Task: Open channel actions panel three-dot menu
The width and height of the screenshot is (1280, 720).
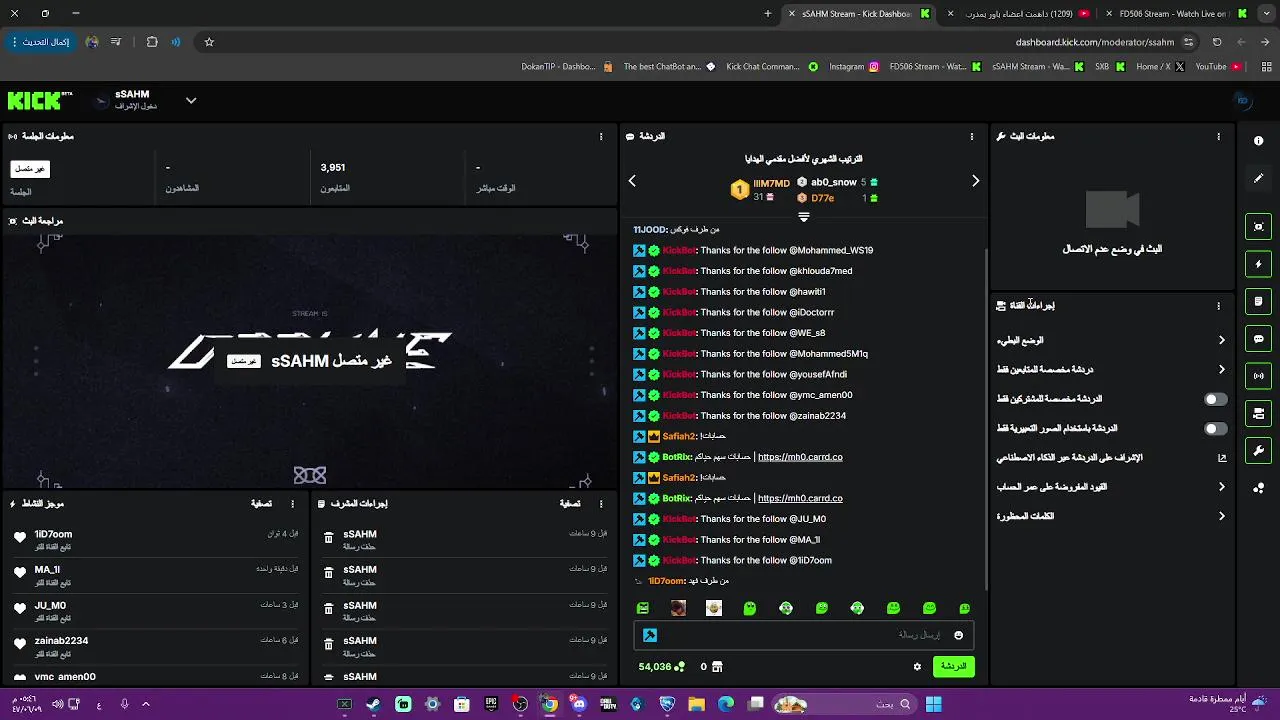Action: click(1218, 306)
